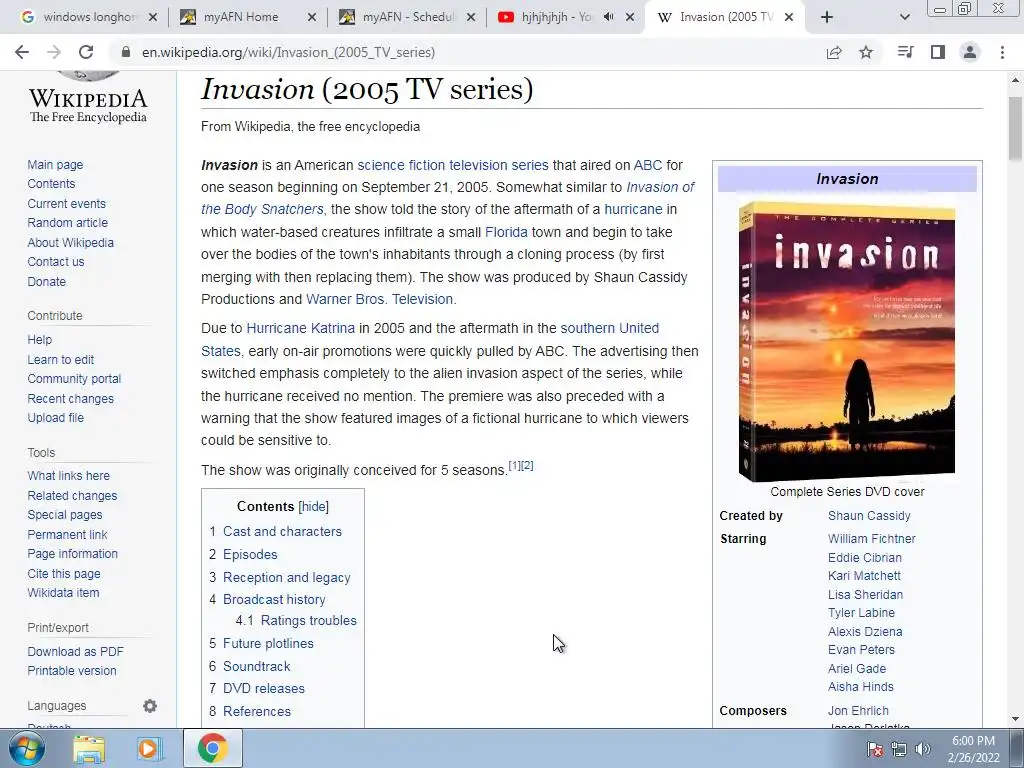This screenshot has width=1024, height=768.
Task: Open Random article link
Action: 67,223
